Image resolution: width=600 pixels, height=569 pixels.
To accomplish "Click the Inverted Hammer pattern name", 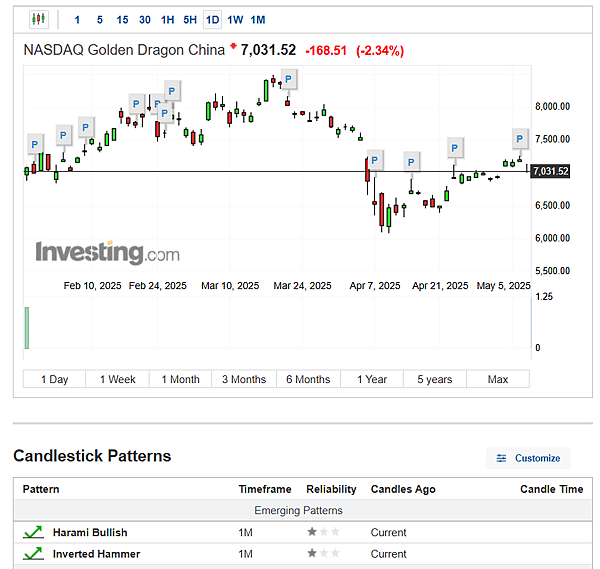I will (x=96, y=554).
